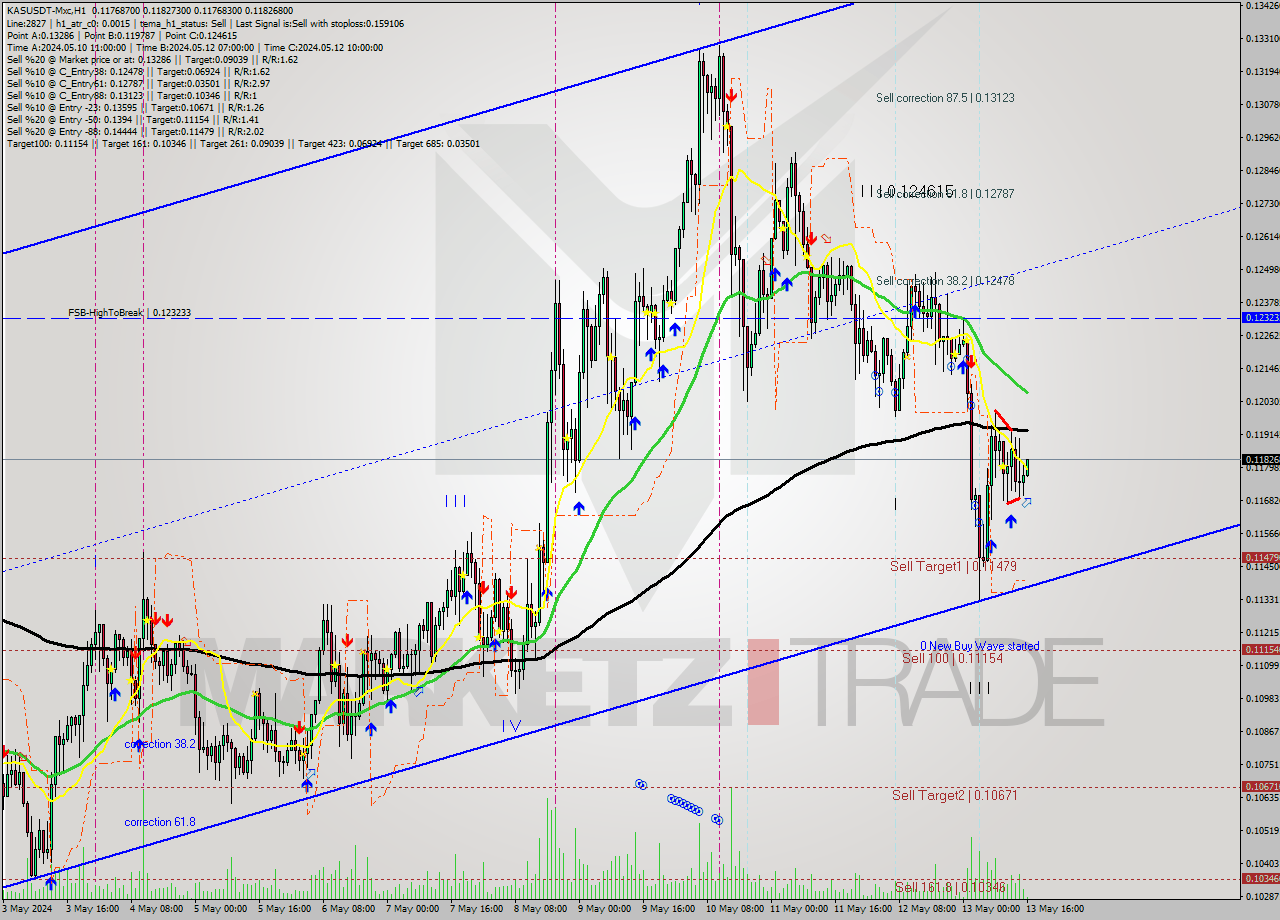
Task: Select the 'Sell correction 38.2 | 0.12478' label
Action: coord(945,281)
